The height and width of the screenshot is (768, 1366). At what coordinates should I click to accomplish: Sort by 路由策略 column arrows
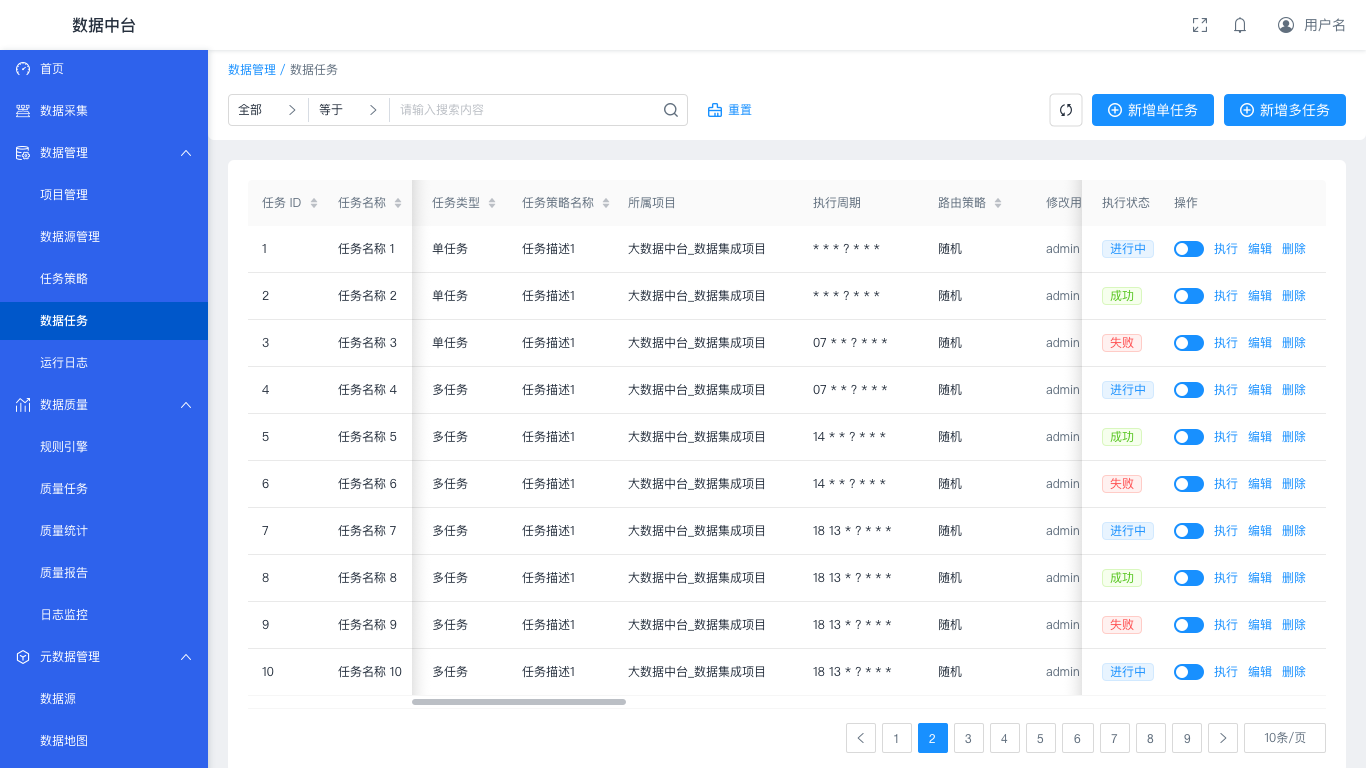click(998, 203)
